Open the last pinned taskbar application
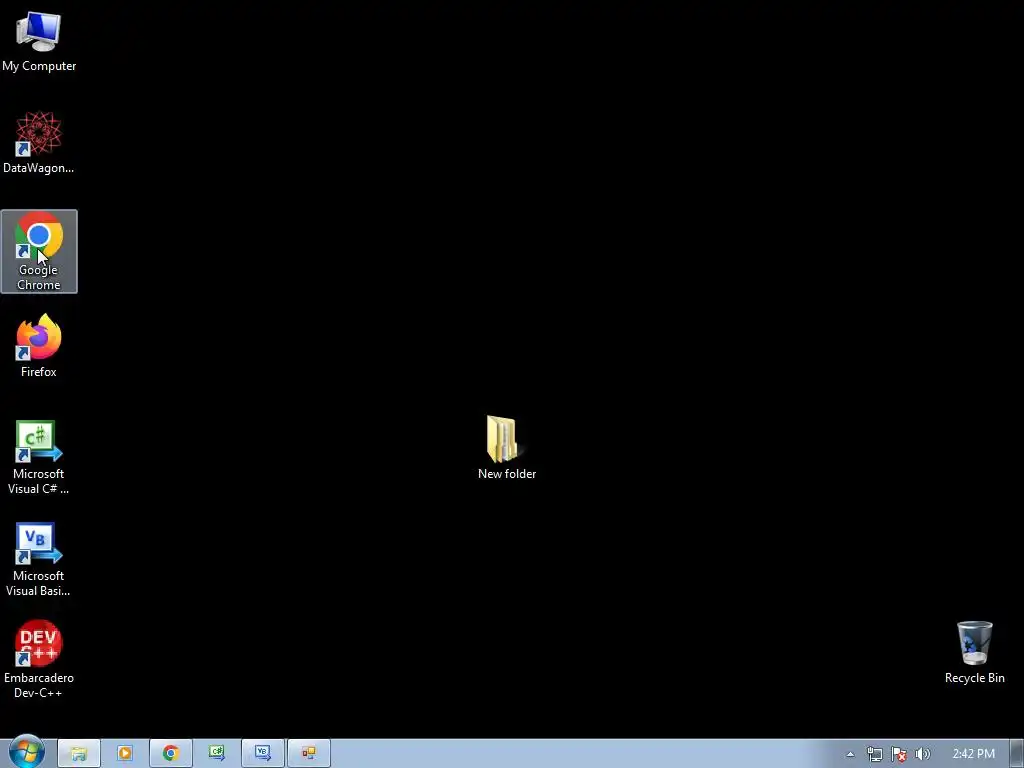 tap(309, 754)
